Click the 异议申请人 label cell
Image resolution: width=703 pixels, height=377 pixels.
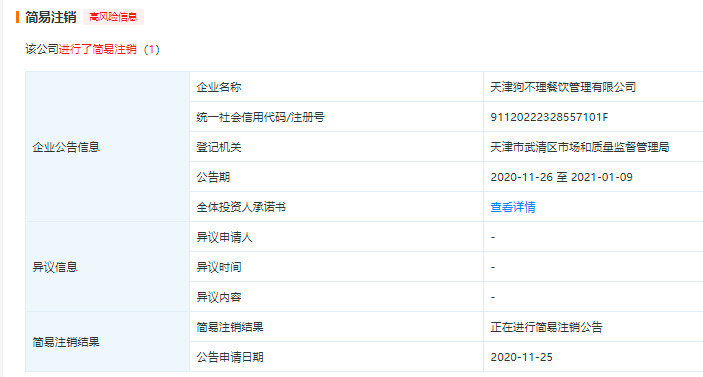coord(336,237)
